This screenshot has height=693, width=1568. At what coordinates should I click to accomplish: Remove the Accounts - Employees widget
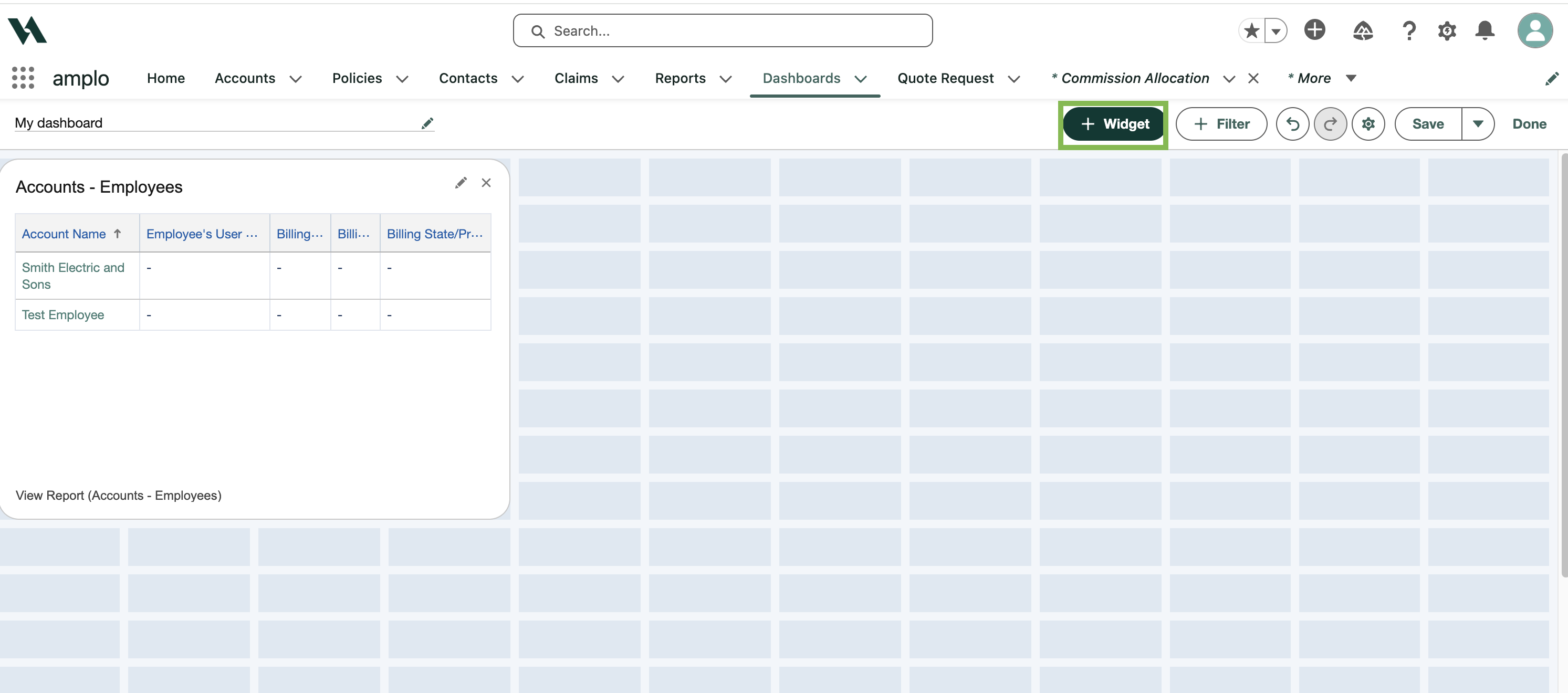click(486, 183)
